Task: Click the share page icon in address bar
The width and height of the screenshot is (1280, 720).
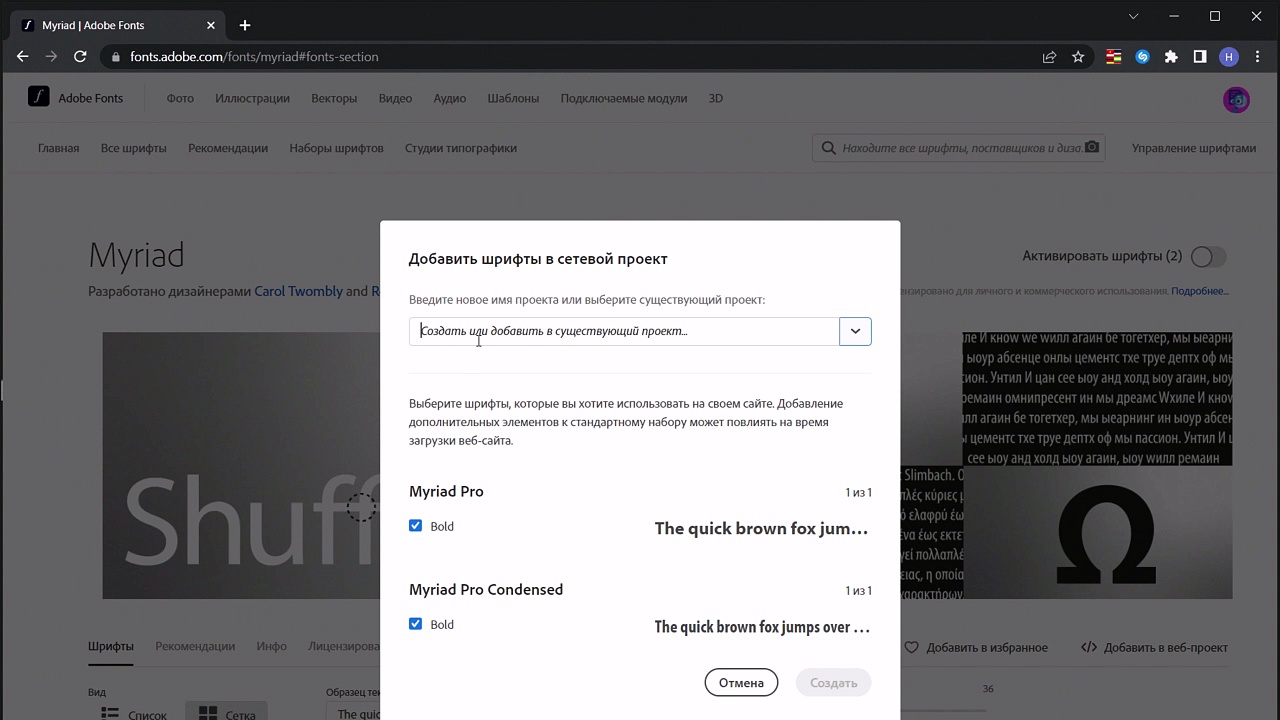Action: point(1049,57)
